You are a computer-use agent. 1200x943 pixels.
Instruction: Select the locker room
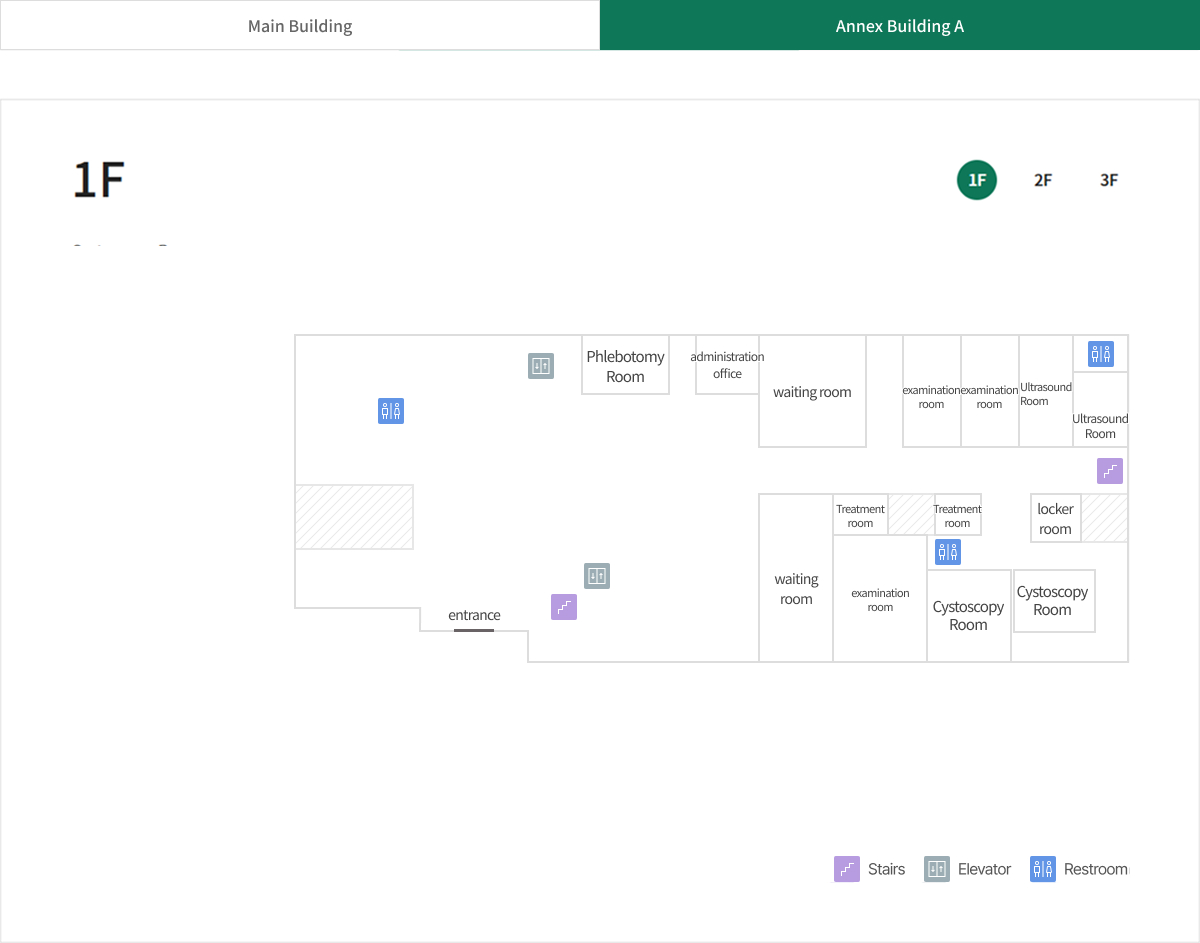[1056, 518]
